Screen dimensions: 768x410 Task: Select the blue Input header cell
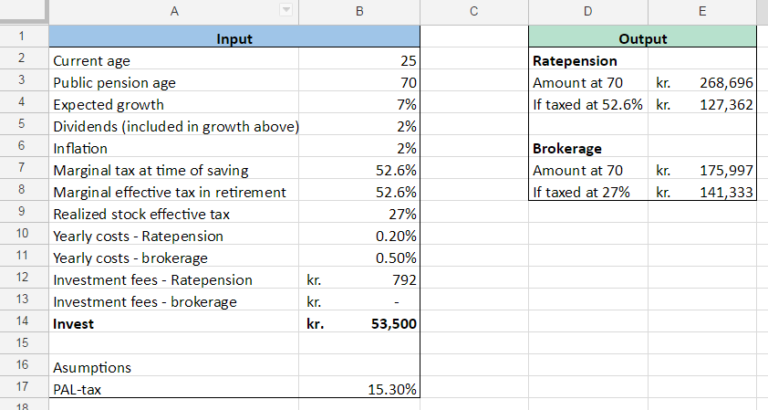tap(234, 39)
